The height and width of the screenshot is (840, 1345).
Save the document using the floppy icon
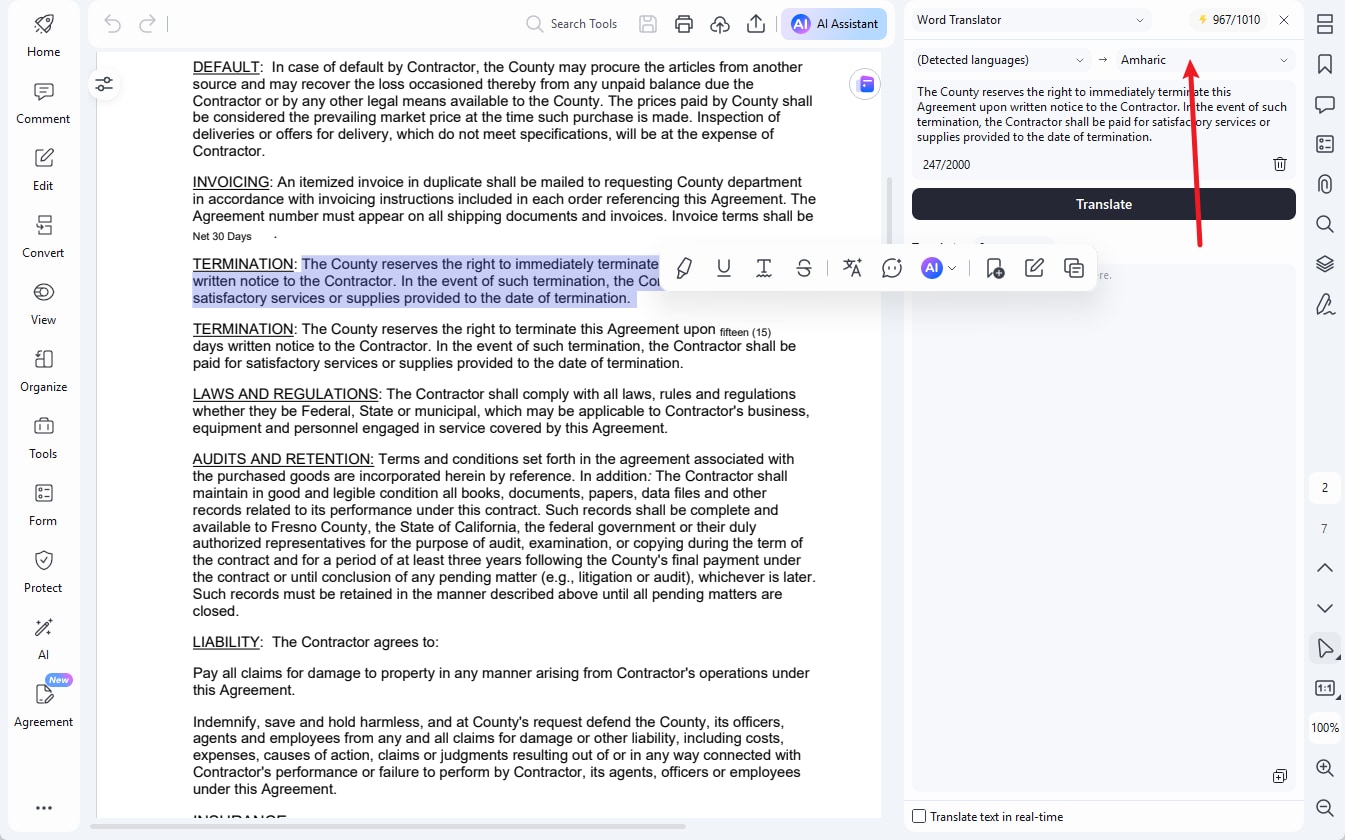pyautogui.click(x=648, y=24)
